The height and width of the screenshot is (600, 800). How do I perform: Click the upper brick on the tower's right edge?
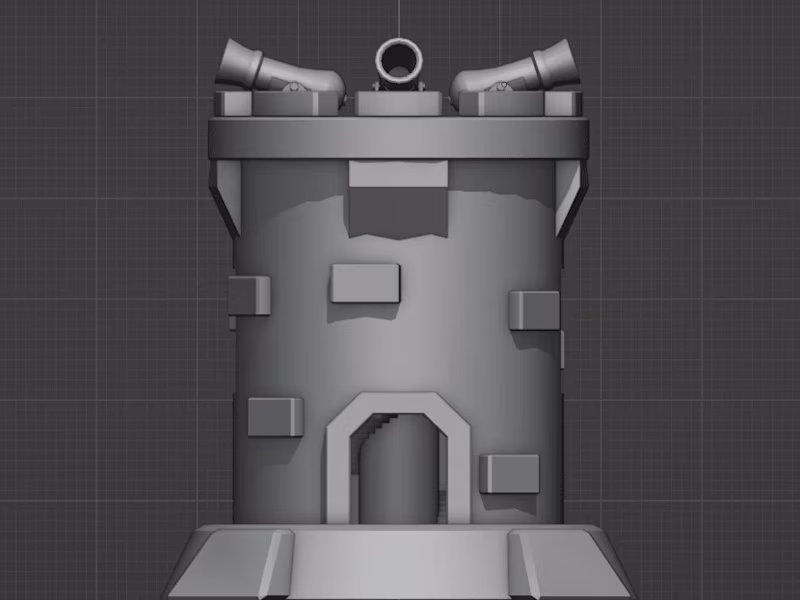(x=534, y=310)
